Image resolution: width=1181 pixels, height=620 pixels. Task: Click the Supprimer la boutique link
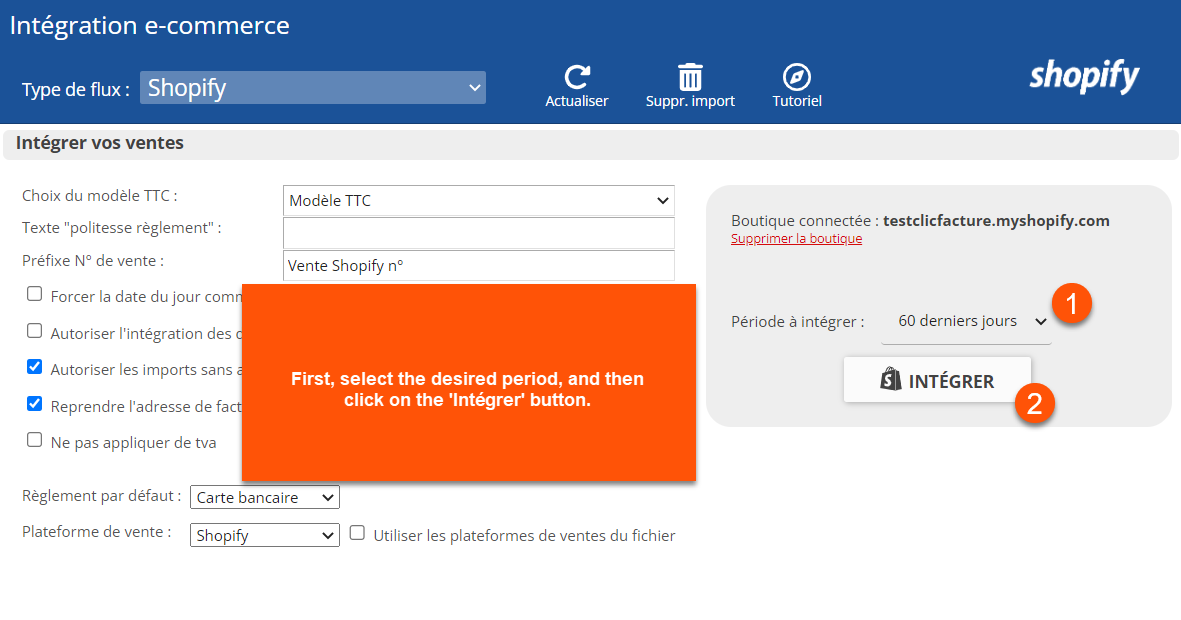796,239
